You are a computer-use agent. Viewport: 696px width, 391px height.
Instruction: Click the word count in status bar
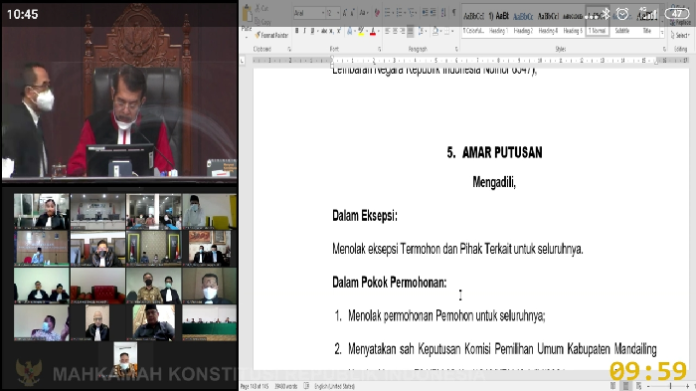click(285, 386)
